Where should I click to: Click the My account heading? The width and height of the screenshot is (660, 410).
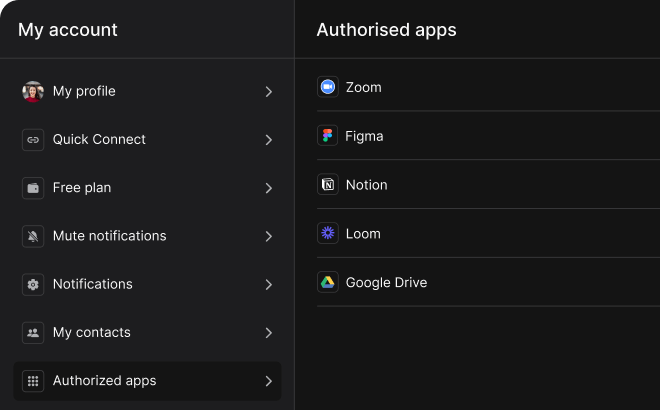(68, 30)
